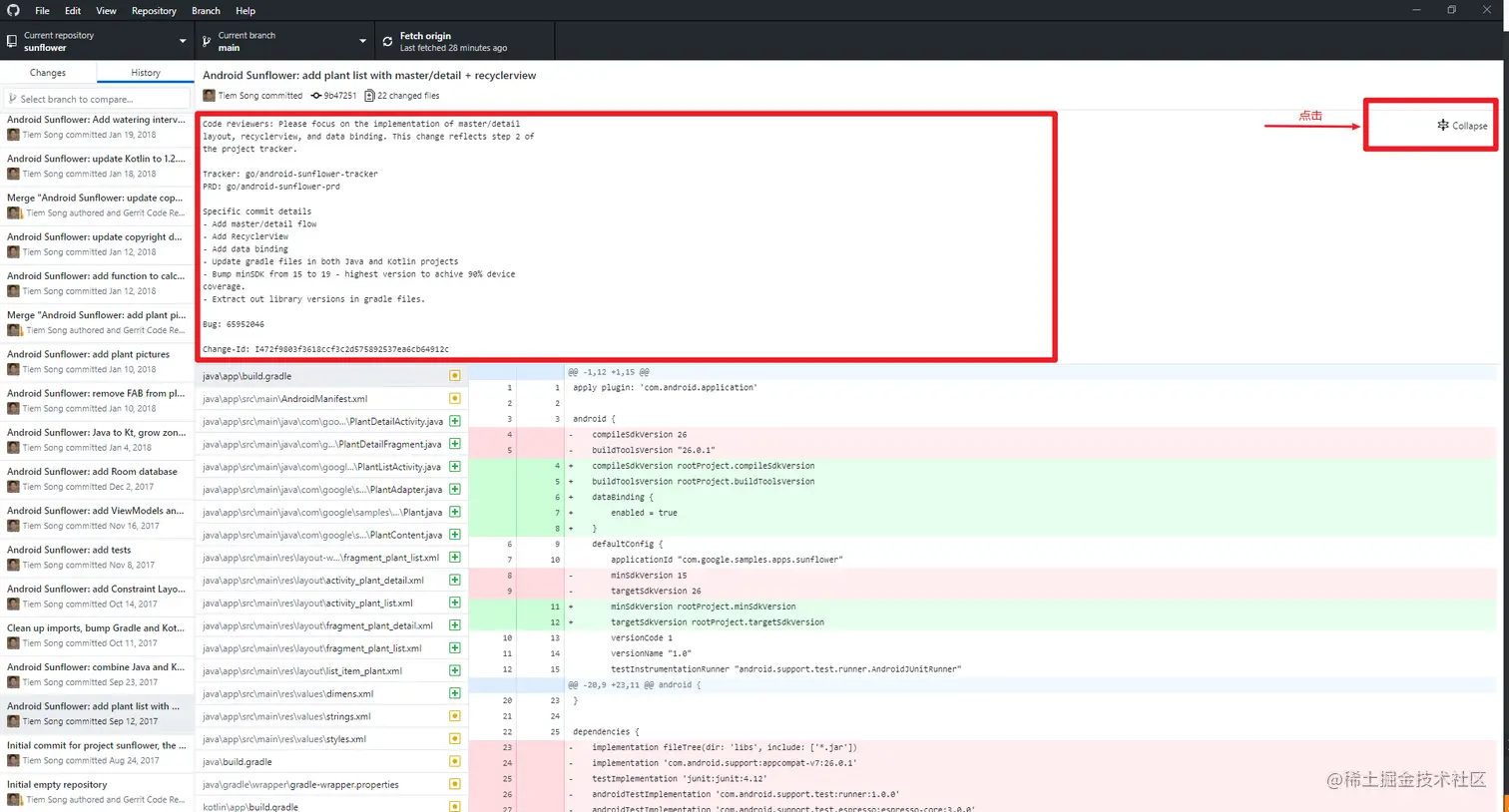Click added status icon for PlantListActivity.java
Screen dimensions: 1509x812
(x=455, y=467)
